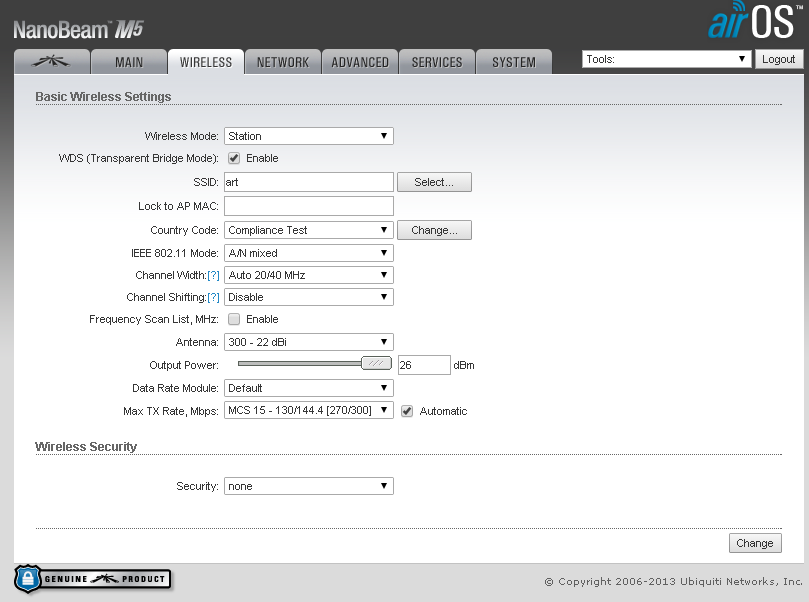Click the Genuine Product badge

click(x=92, y=579)
